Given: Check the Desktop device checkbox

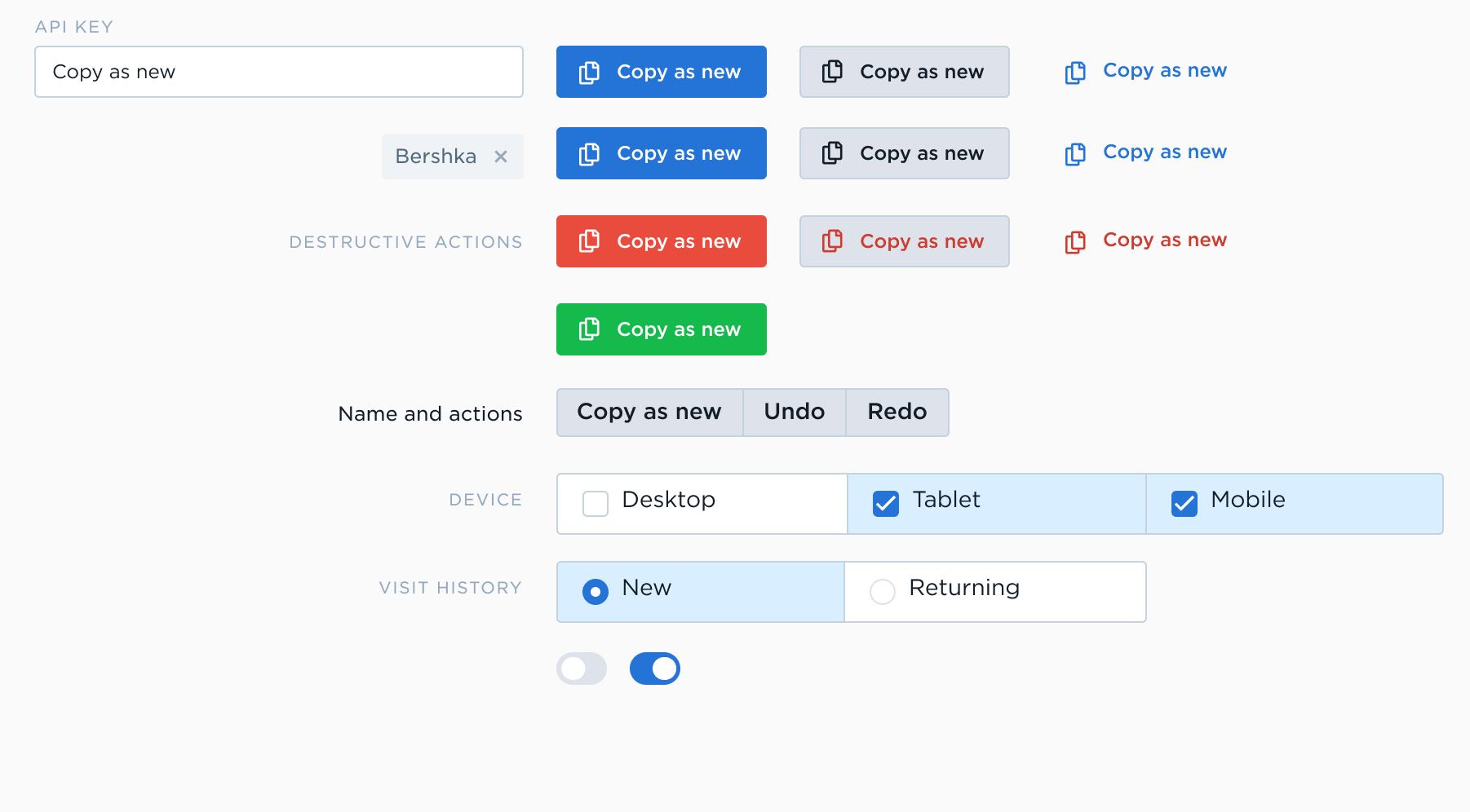Looking at the screenshot, I should pyautogui.click(x=596, y=504).
